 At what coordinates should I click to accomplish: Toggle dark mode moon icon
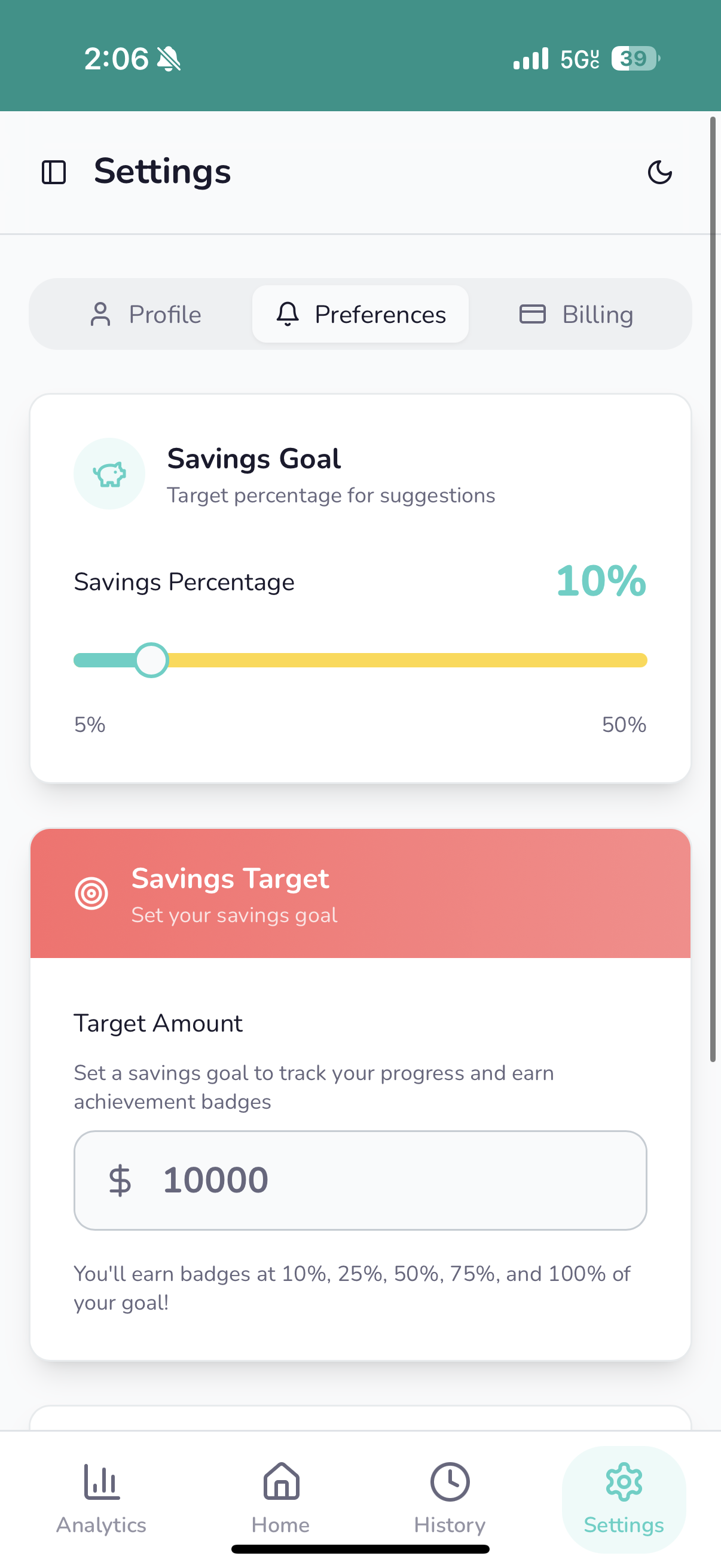[659, 172]
